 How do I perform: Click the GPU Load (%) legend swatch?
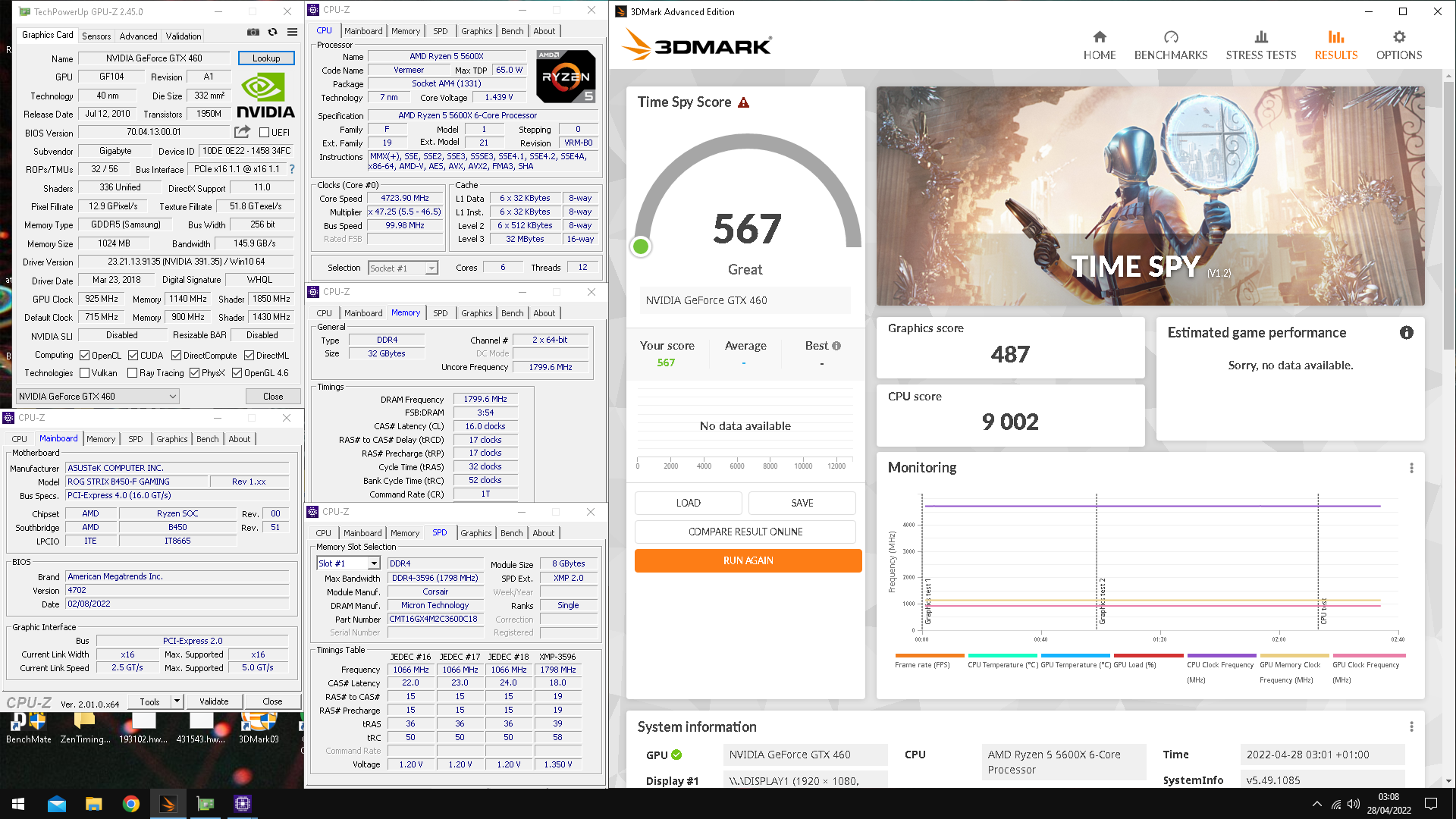pos(1148,655)
